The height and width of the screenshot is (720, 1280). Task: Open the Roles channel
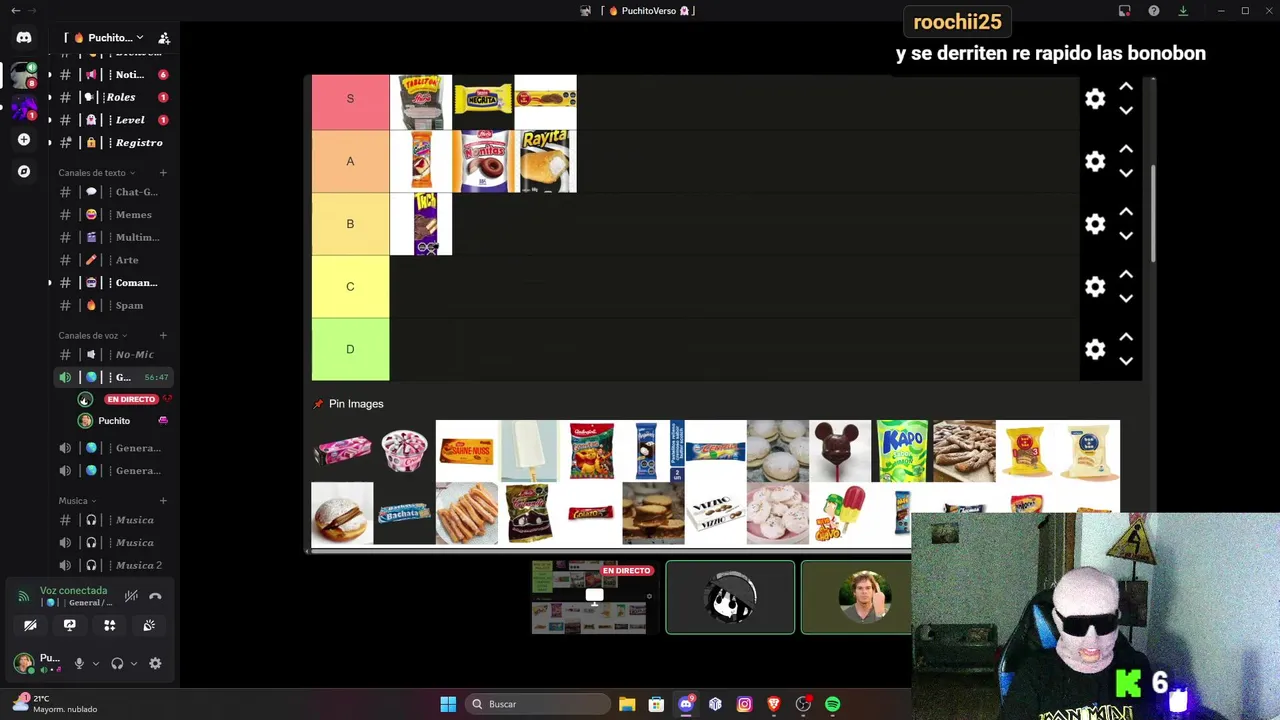click(112, 97)
